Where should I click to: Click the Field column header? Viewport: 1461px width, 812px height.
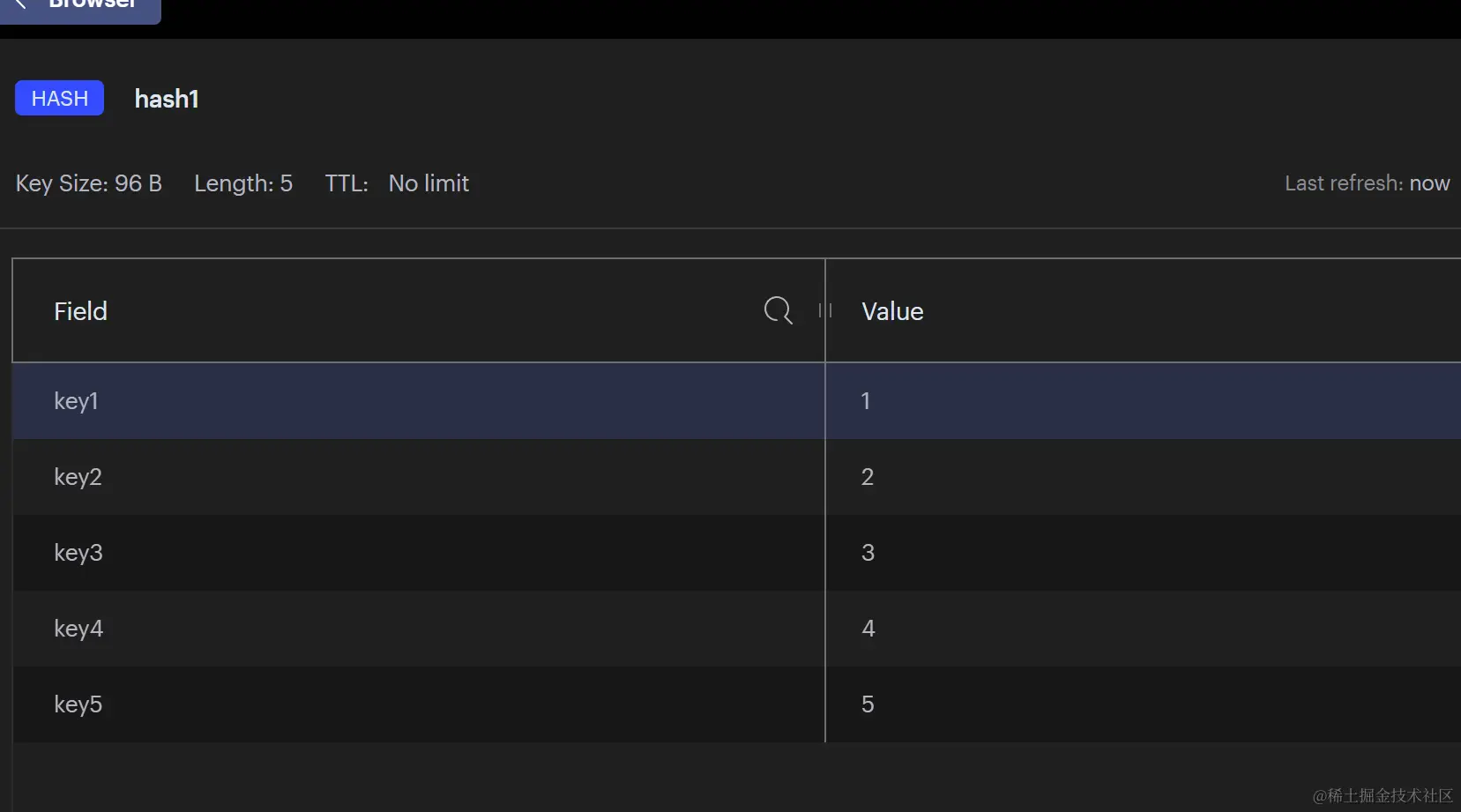(x=81, y=311)
